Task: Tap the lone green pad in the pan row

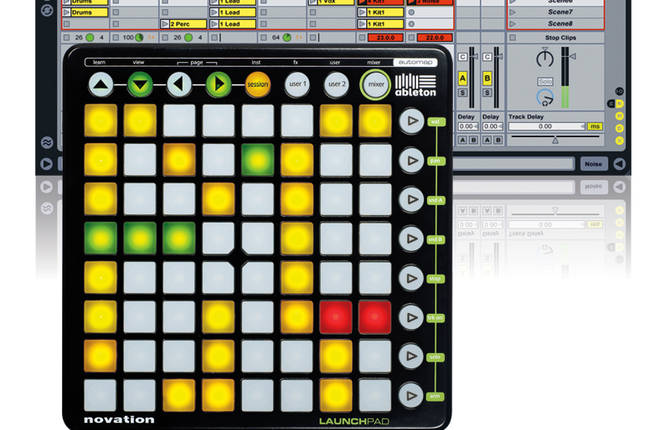Action: (258, 160)
